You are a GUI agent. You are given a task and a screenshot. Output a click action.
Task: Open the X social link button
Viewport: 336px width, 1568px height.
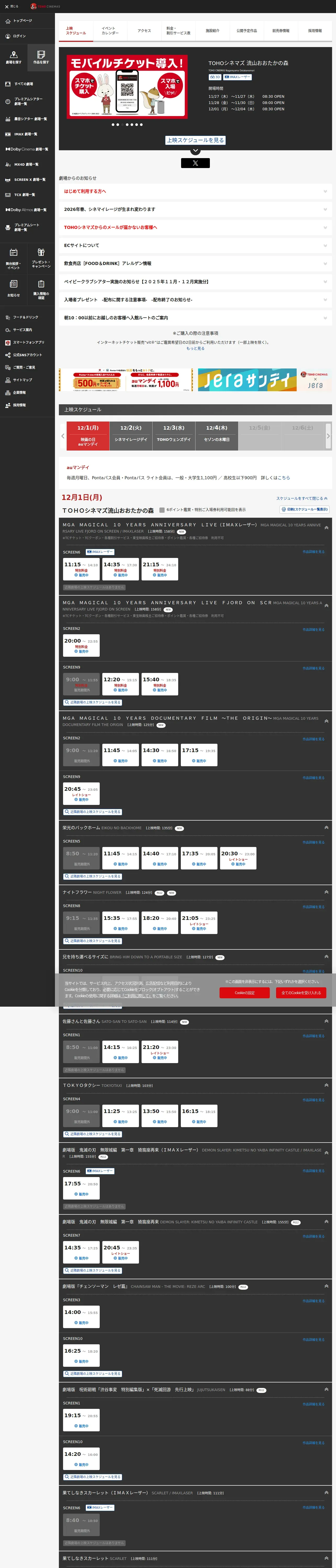195,163
